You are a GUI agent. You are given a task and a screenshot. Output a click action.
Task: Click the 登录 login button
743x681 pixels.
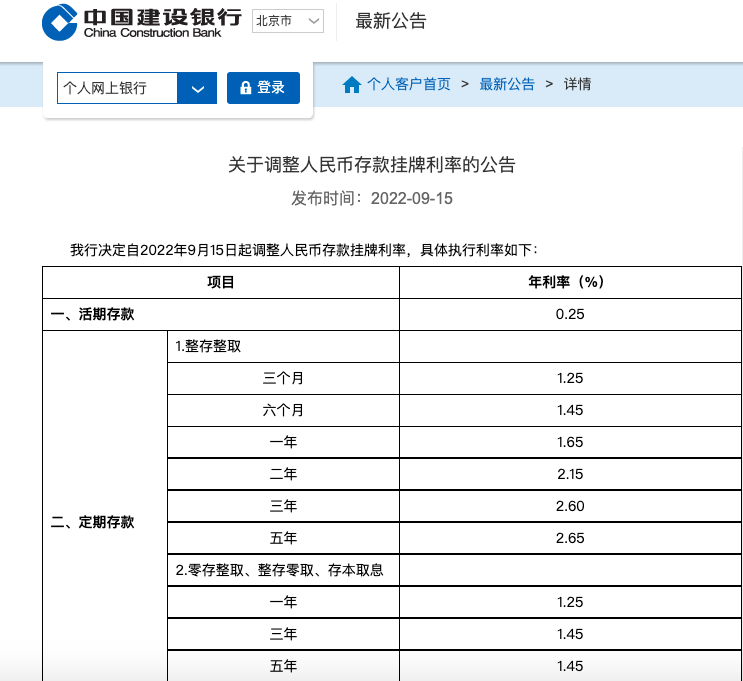(x=263, y=88)
